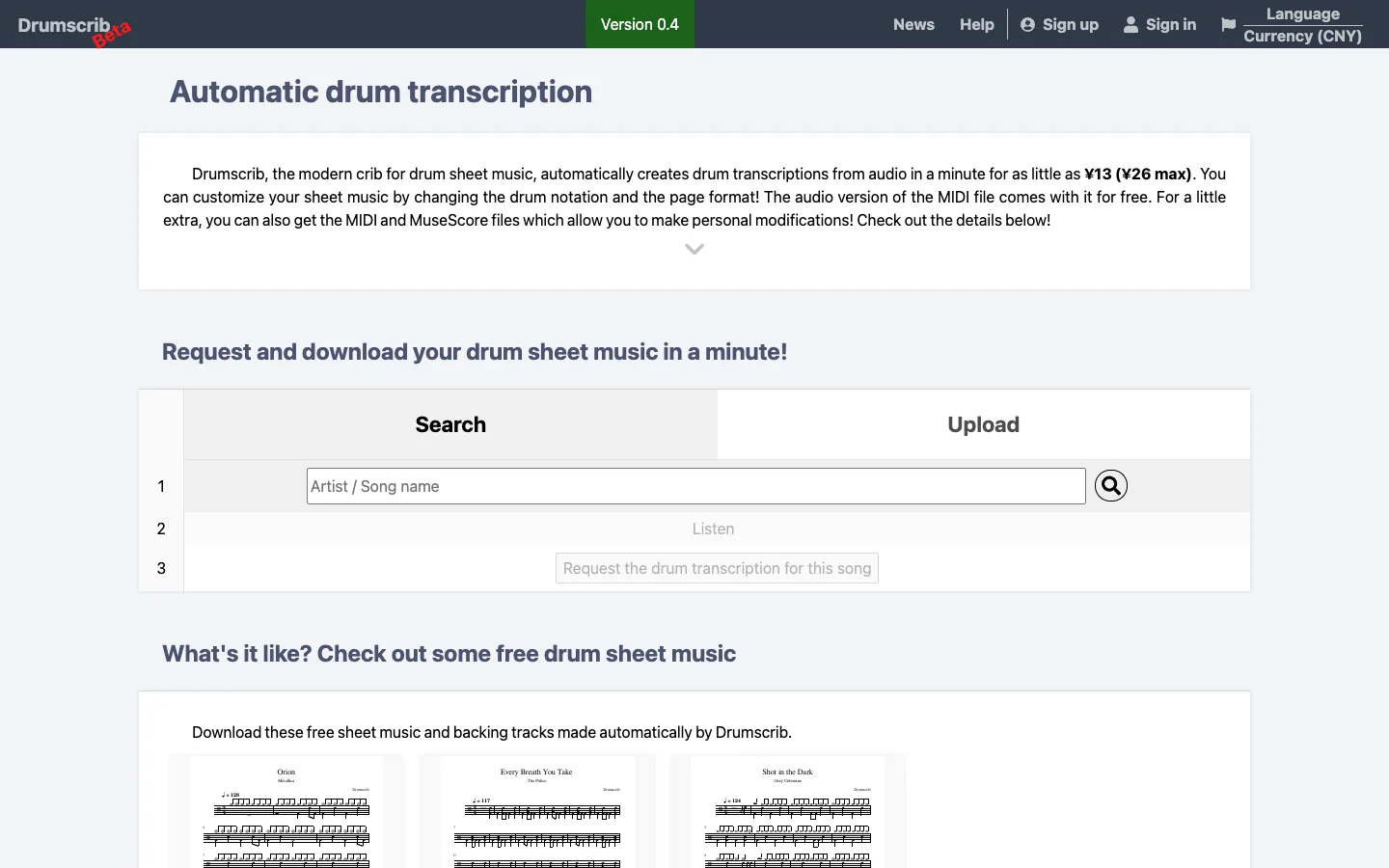The image size is (1389, 868).
Task: Open the Help menu item
Action: click(977, 25)
